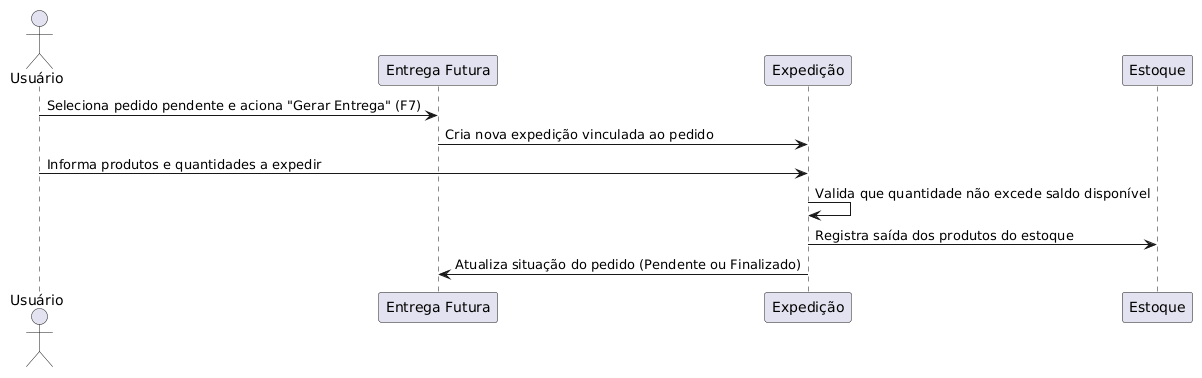Select the bottom Expedição participant box
This screenshot has width=1202, height=378.
(808, 308)
